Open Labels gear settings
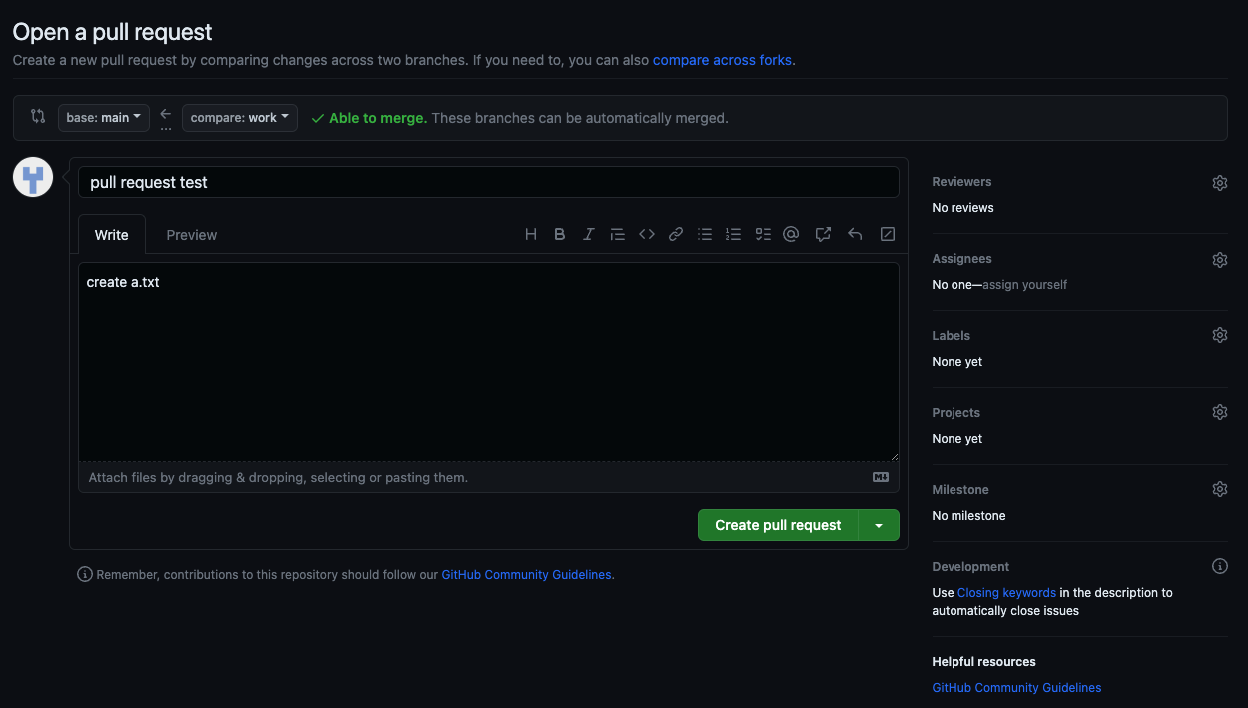This screenshot has height=708, width=1248. pyautogui.click(x=1220, y=335)
